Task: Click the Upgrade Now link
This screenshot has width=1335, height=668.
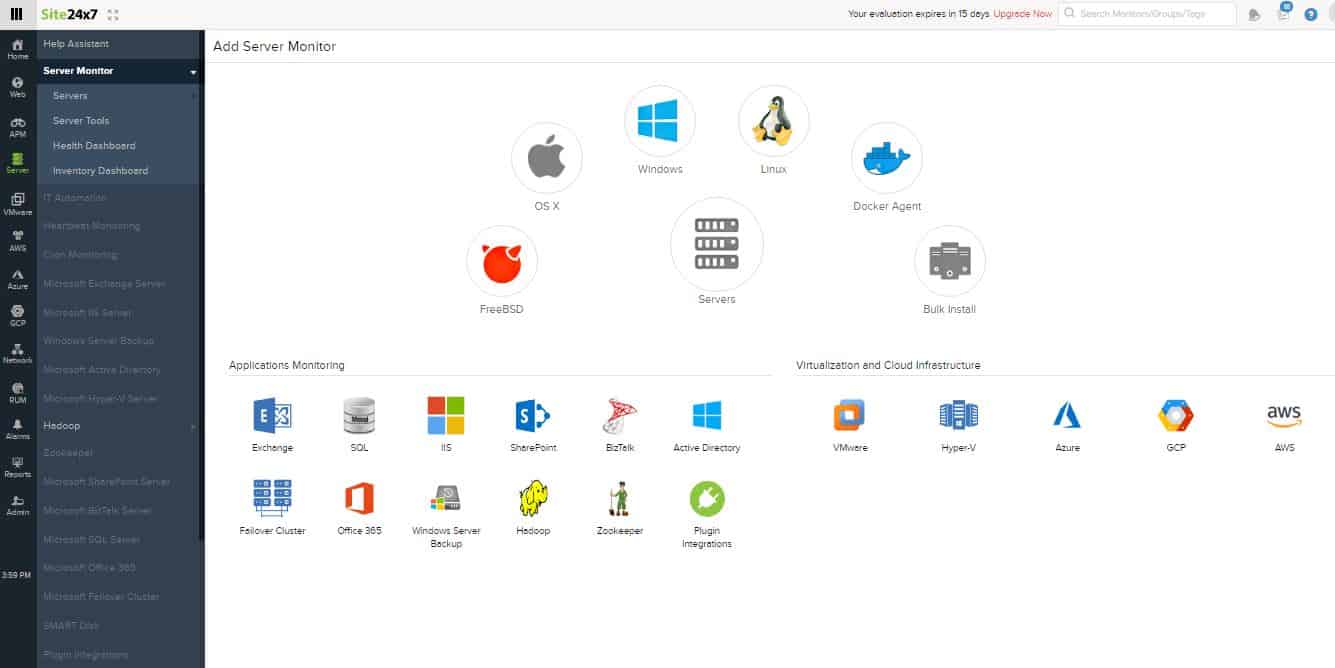Action: tap(1023, 14)
